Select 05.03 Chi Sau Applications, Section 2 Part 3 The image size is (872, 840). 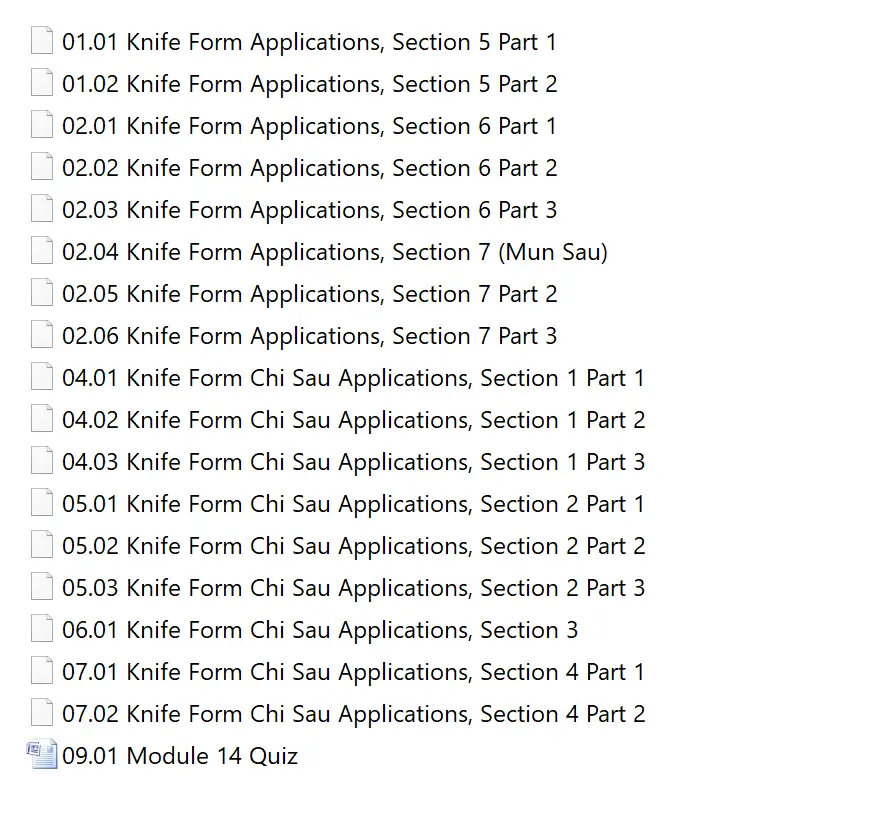pyautogui.click(x=353, y=588)
